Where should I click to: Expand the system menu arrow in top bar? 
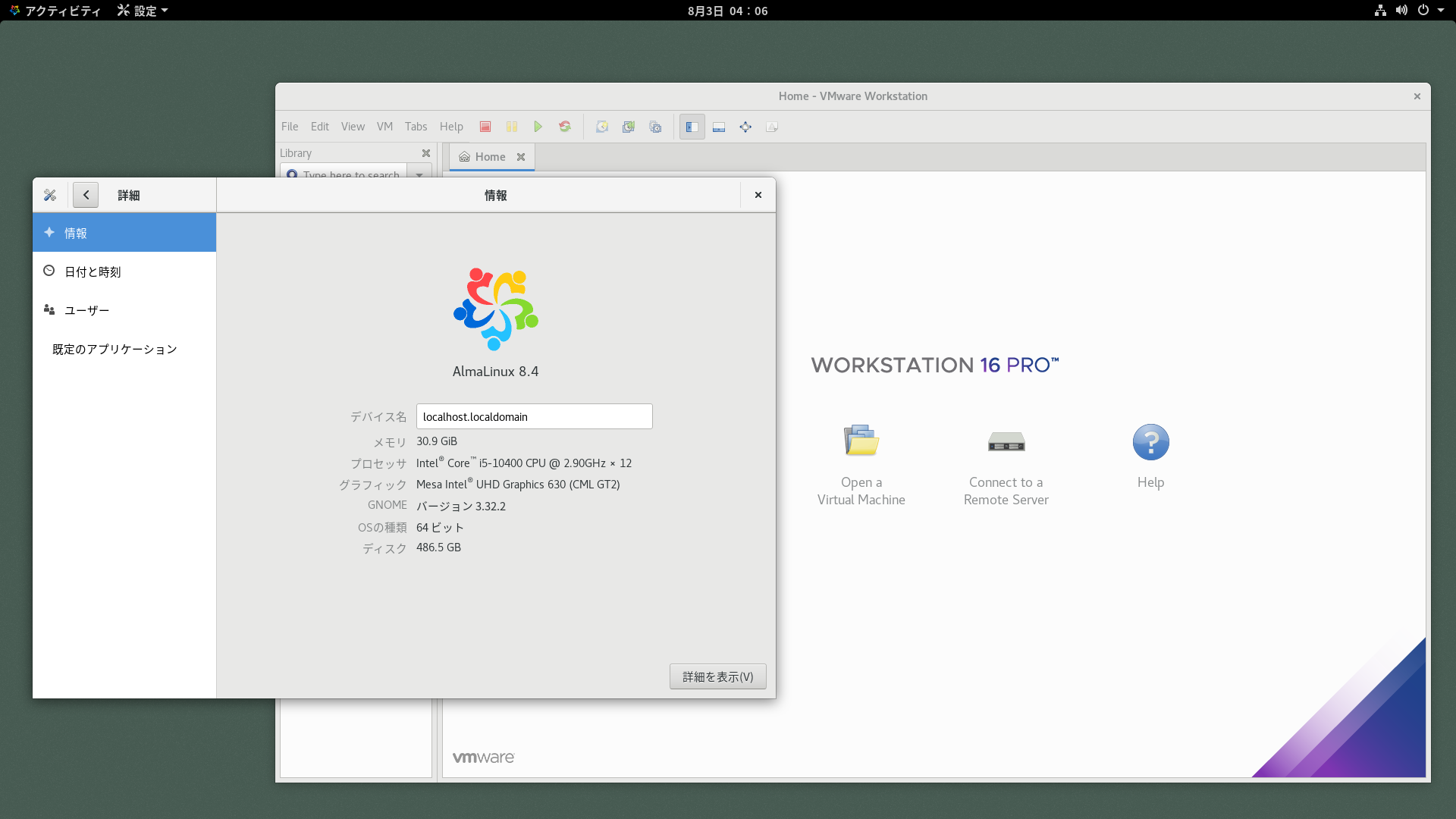point(1441,11)
